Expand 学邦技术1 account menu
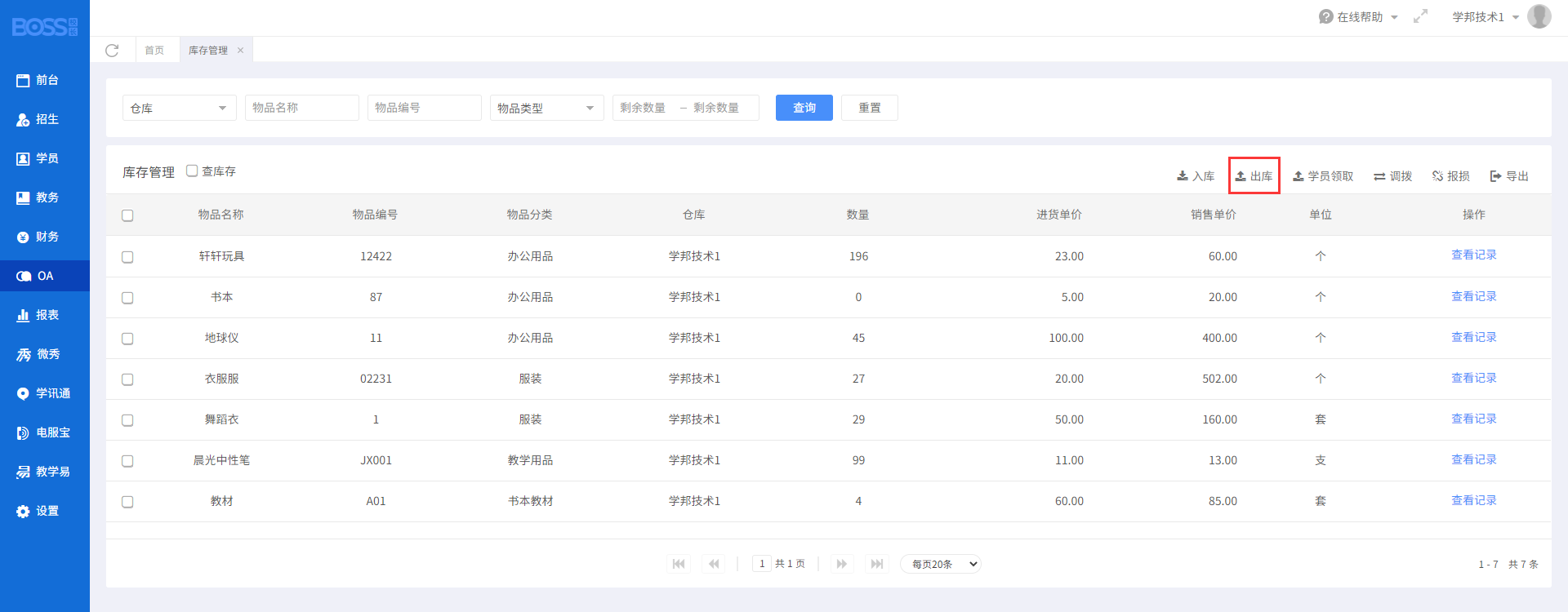The image size is (1568, 612). pyautogui.click(x=1486, y=16)
